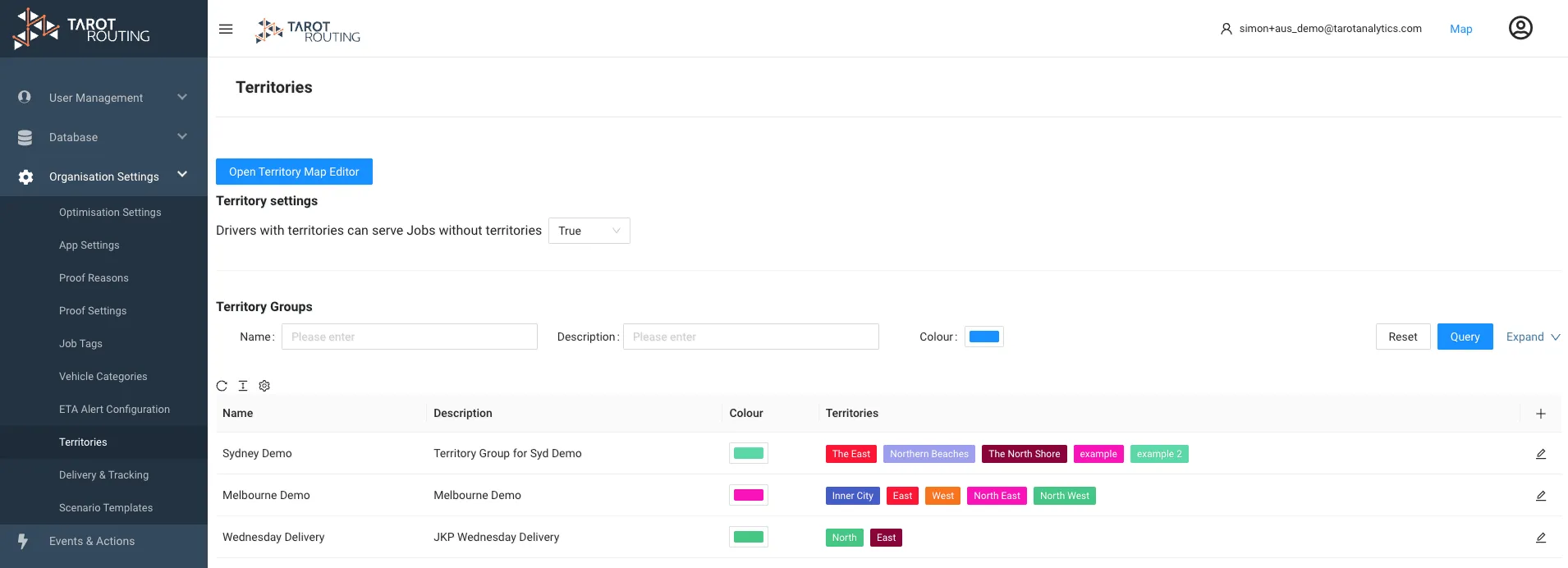This screenshot has height=568, width=1568.
Task: Click the North East tag
Action: click(997, 496)
